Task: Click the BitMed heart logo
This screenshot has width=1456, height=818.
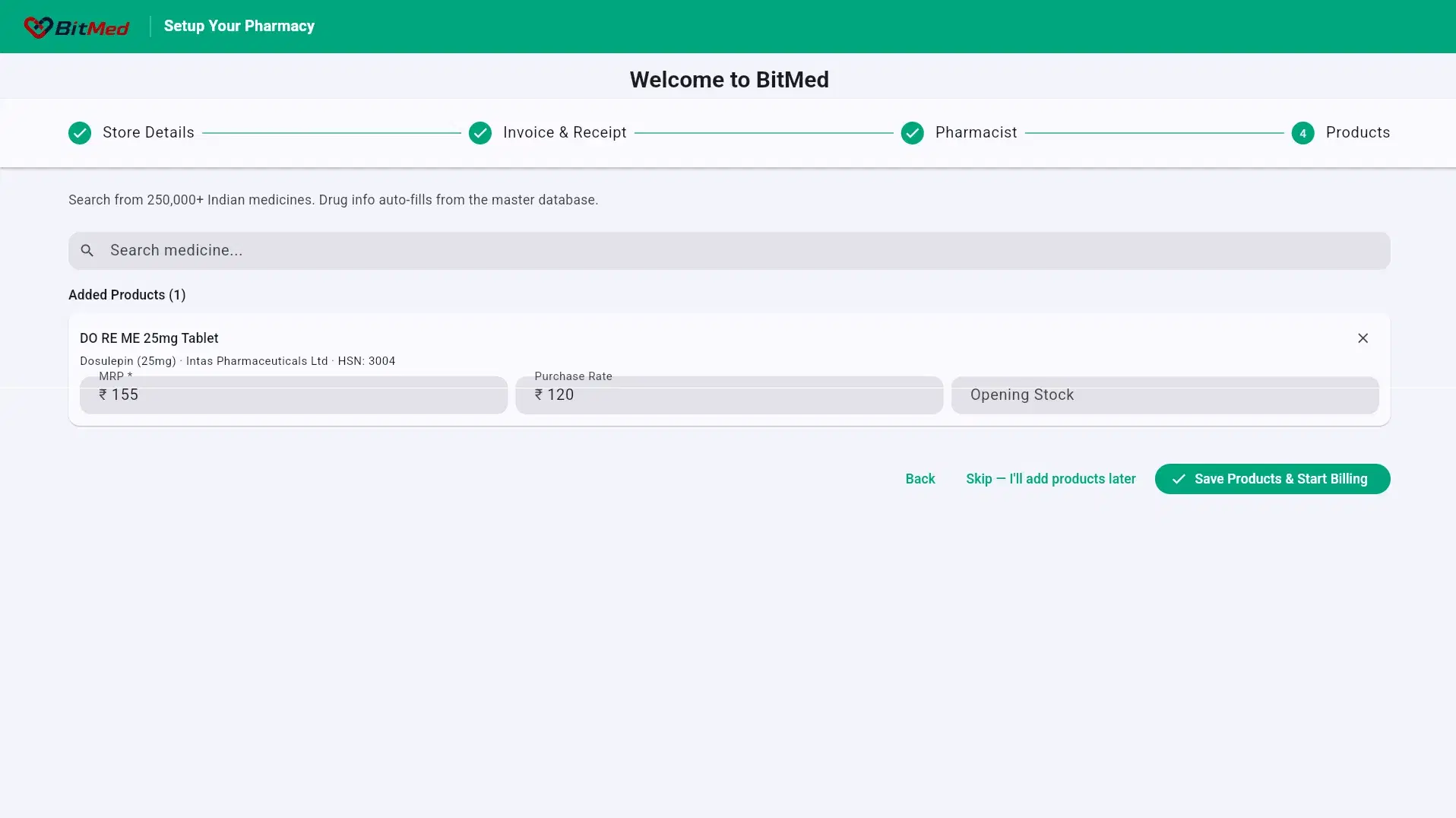Action: 38,27
